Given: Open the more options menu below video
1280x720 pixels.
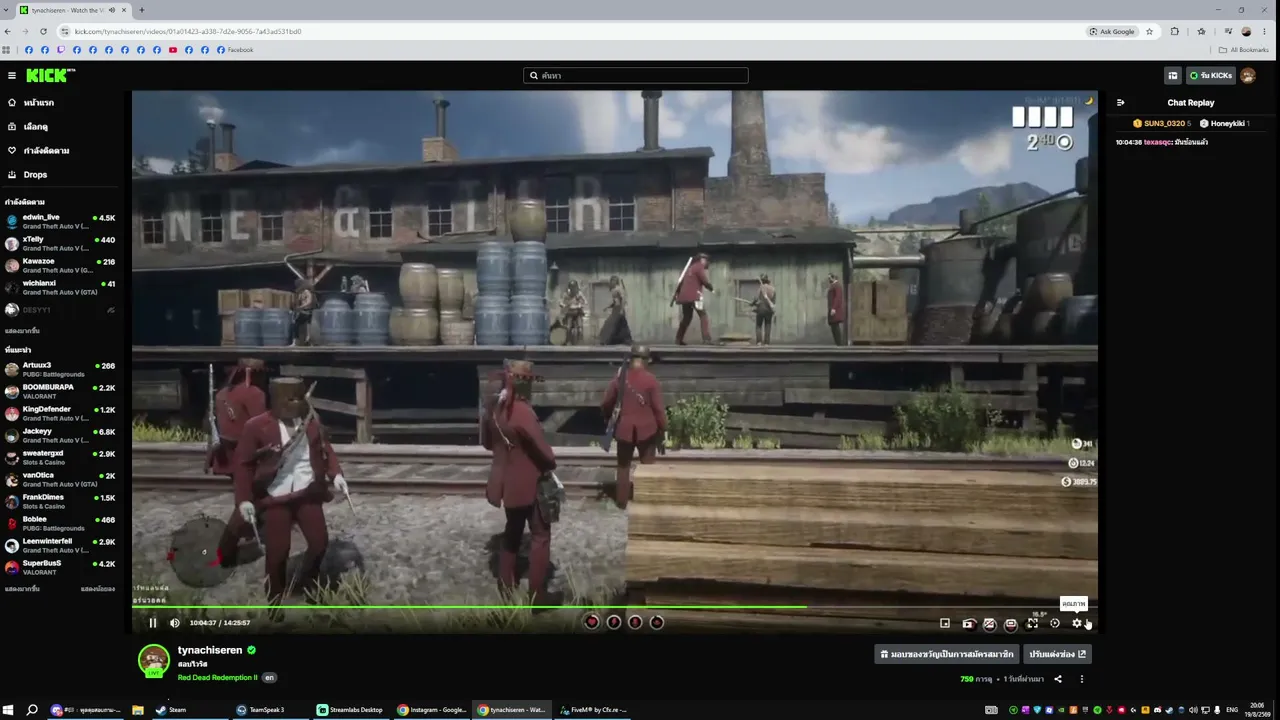Looking at the screenshot, I should 1081,679.
